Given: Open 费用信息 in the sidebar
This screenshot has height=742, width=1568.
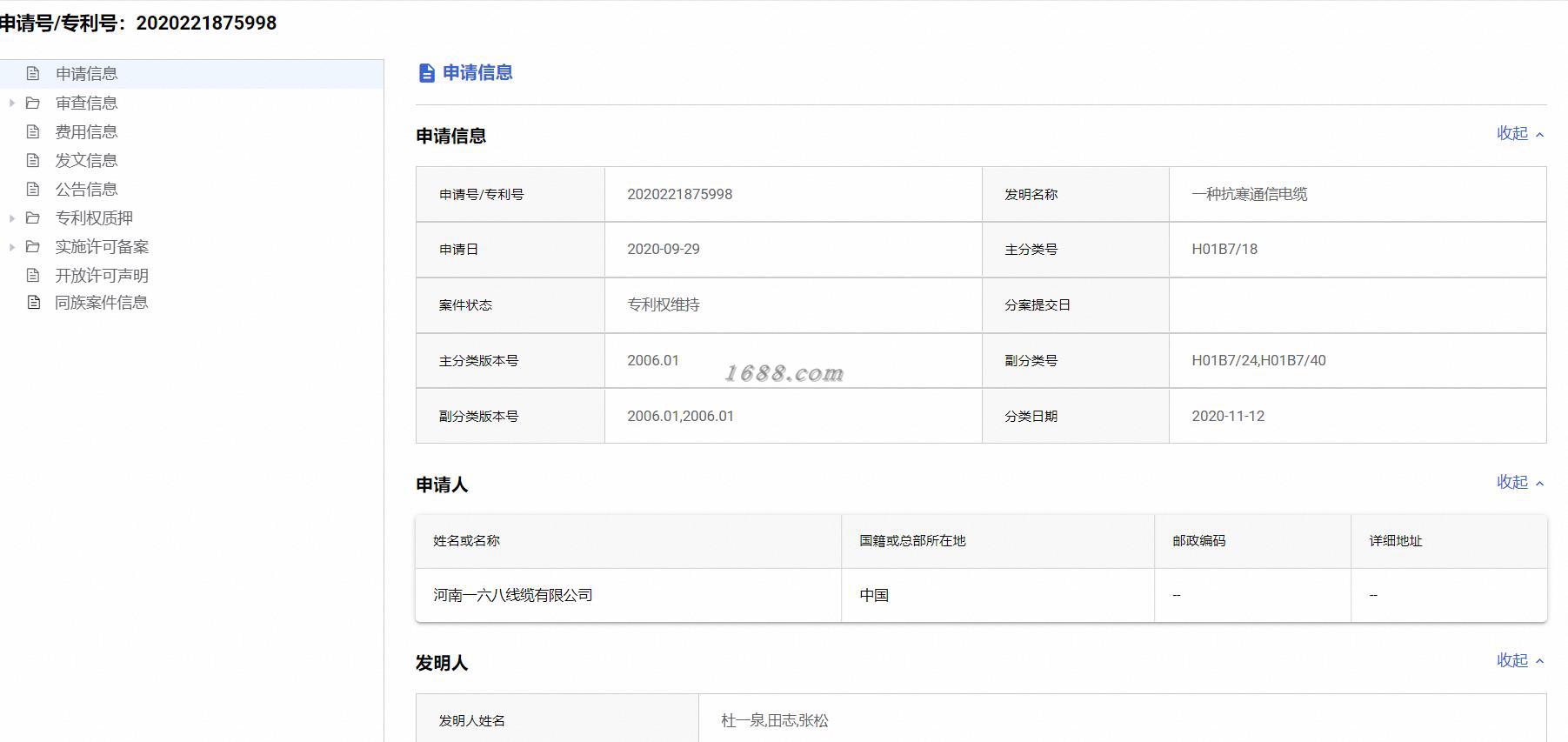Looking at the screenshot, I should coord(87,131).
